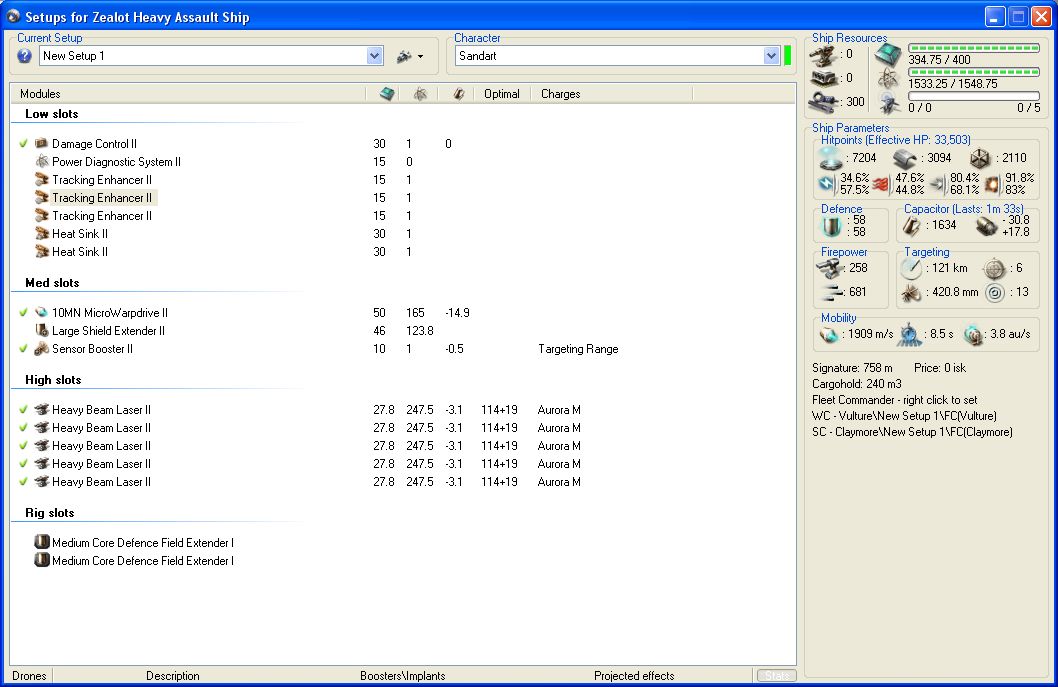Click the CPU usage bar 394.75 / 400
1058x687 pixels.
tap(974, 48)
